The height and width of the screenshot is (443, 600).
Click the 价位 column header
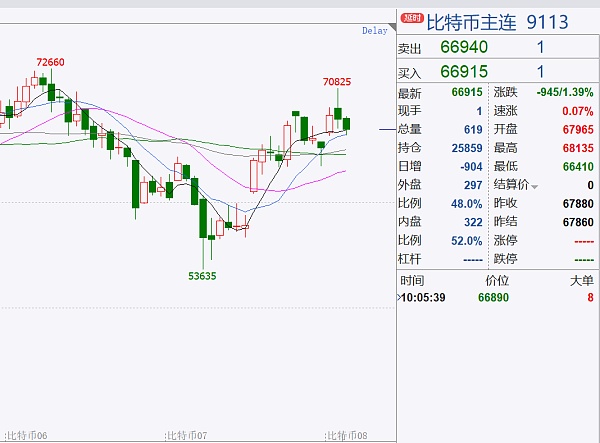(x=497, y=281)
